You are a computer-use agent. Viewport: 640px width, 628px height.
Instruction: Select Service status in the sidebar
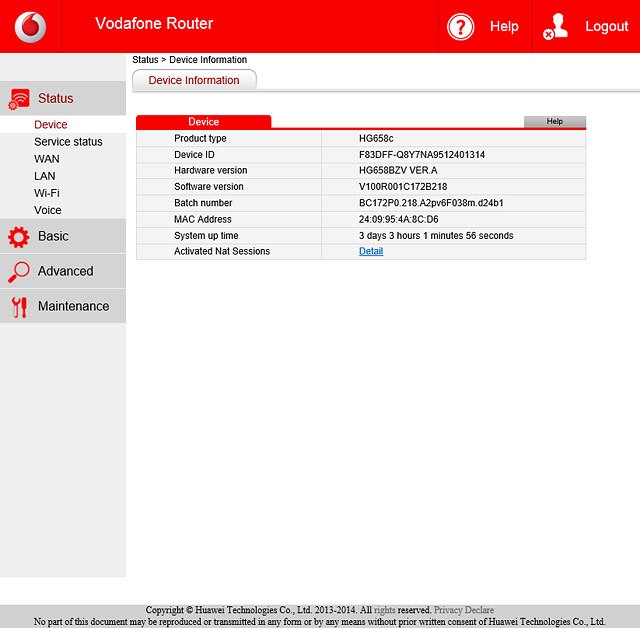click(68, 142)
